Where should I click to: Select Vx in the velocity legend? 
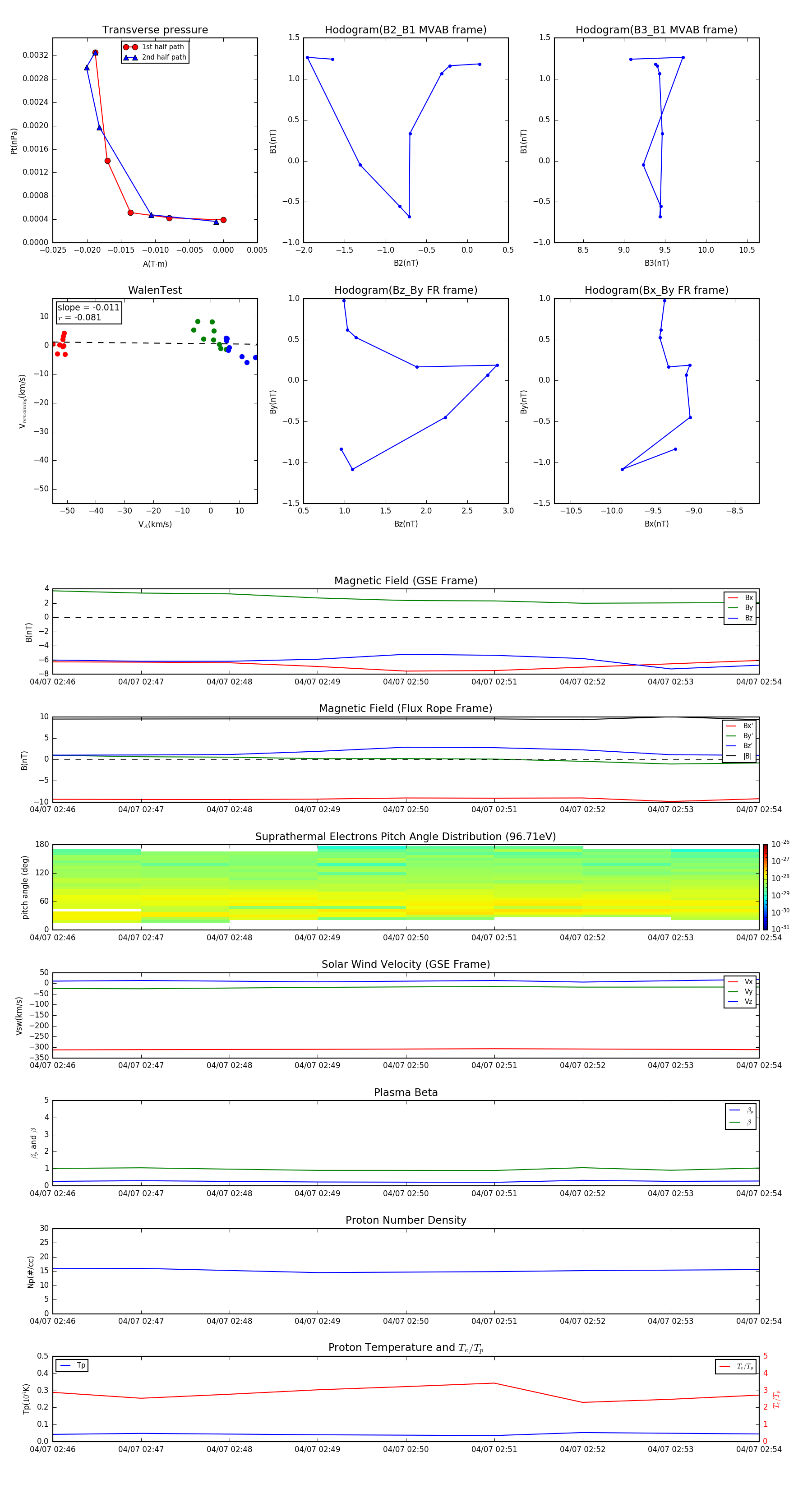point(740,981)
